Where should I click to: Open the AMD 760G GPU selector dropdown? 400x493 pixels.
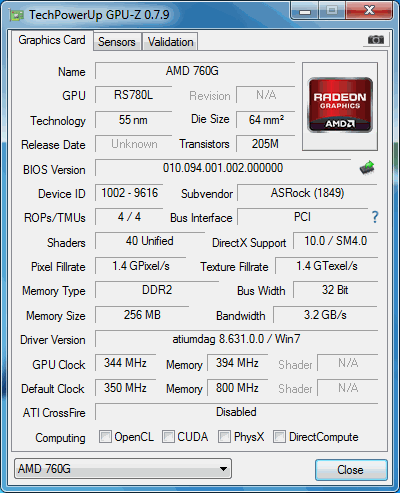coord(123,469)
